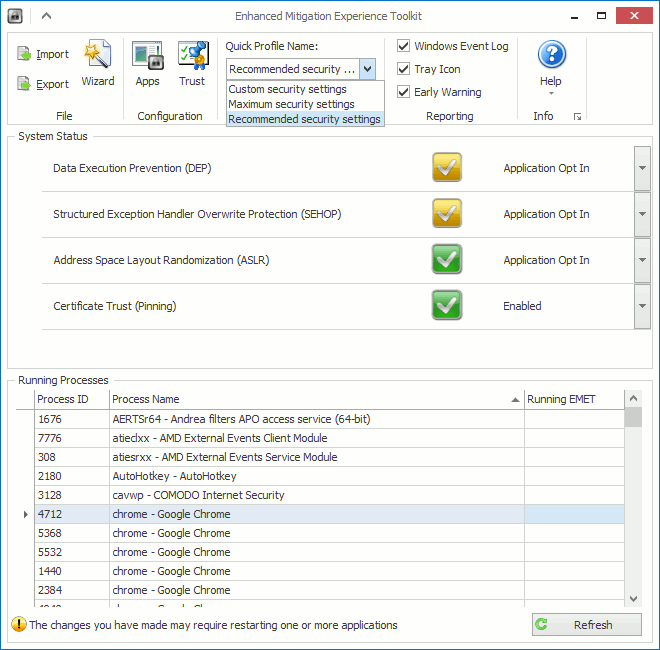The height and width of the screenshot is (650, 660).
Task: Open the Certificate Trust setting dropdown
Action: point(642,306)
